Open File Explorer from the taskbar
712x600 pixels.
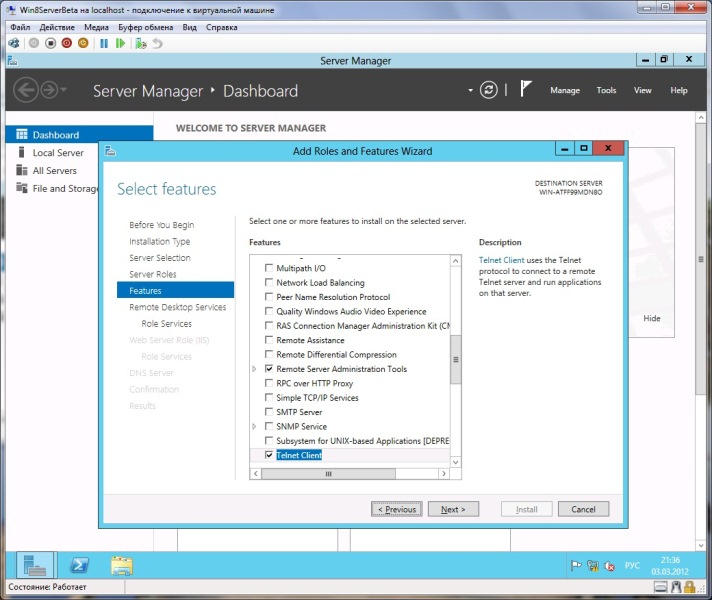pos(121,566)
